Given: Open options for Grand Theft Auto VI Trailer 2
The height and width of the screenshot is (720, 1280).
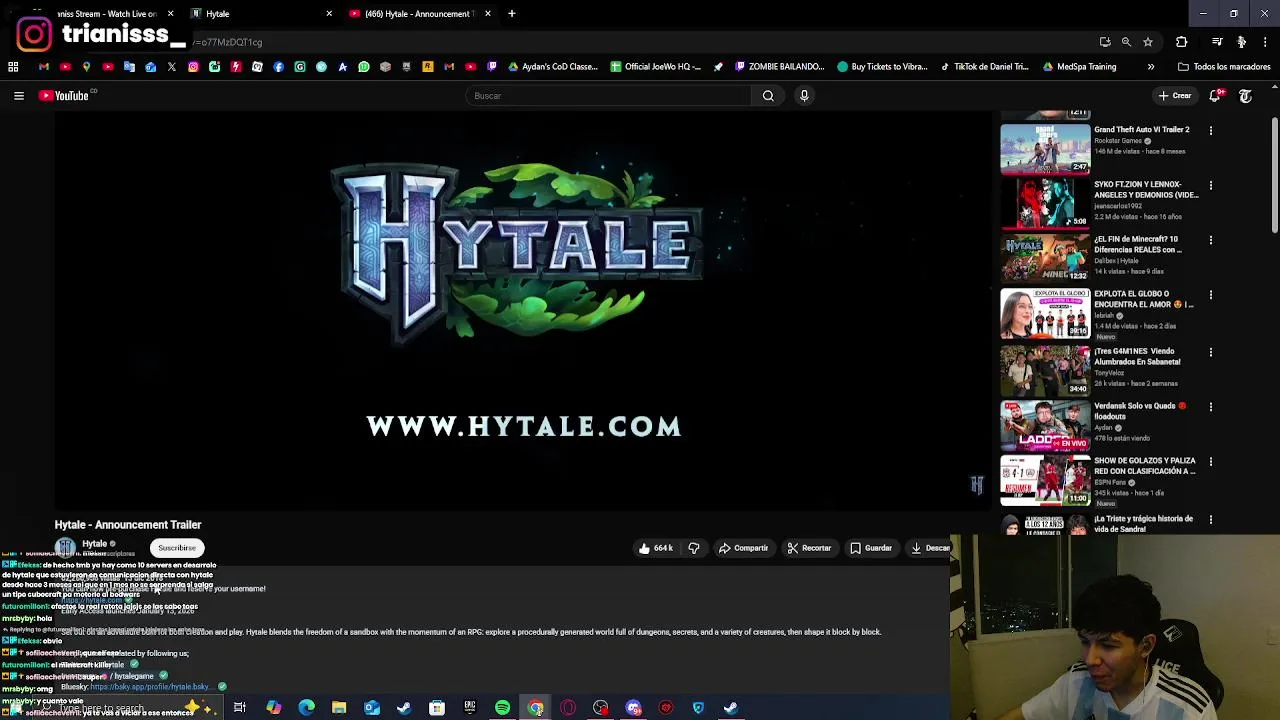Looking at the screenshot, I should (x=1211, y=131).
